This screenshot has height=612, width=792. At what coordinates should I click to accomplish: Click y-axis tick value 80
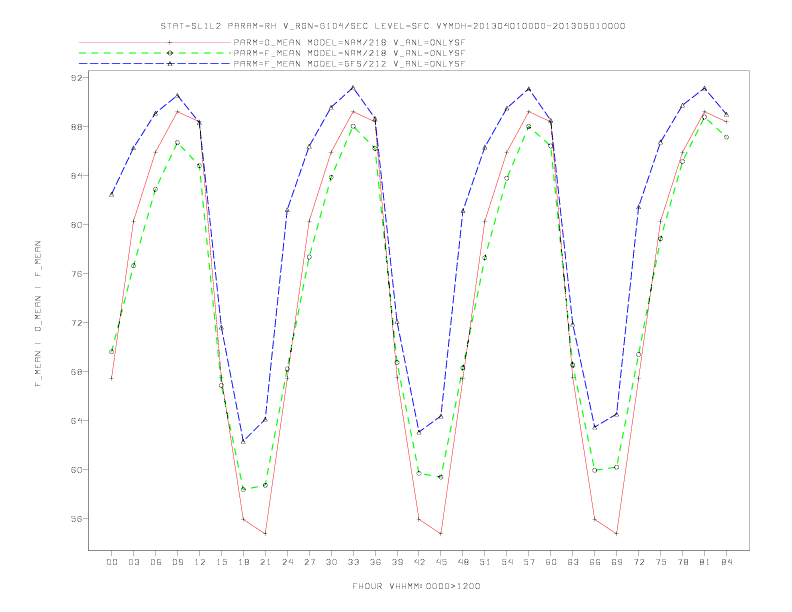coord(76,225)
